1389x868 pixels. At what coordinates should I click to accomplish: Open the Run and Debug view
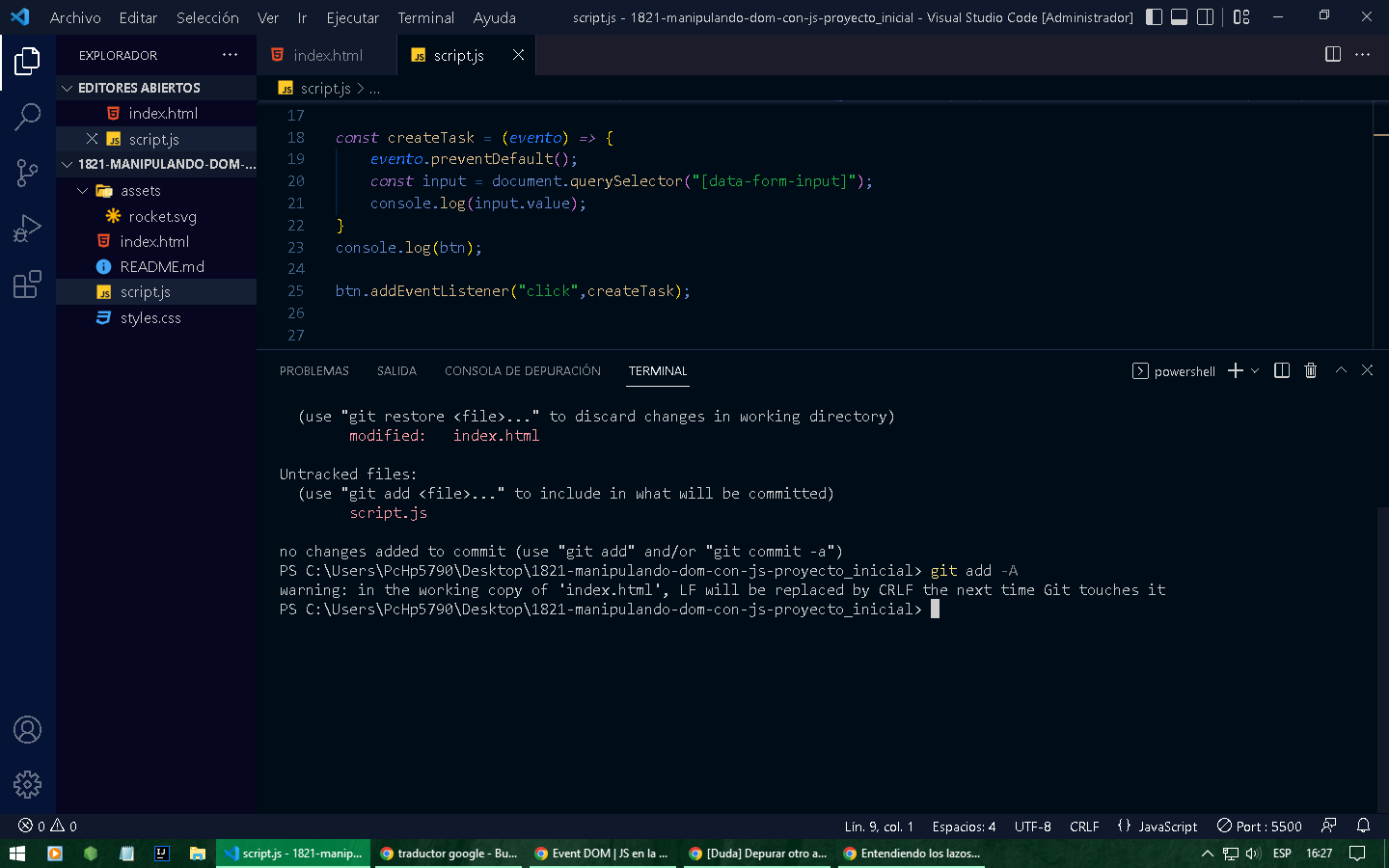click(27, 229)
